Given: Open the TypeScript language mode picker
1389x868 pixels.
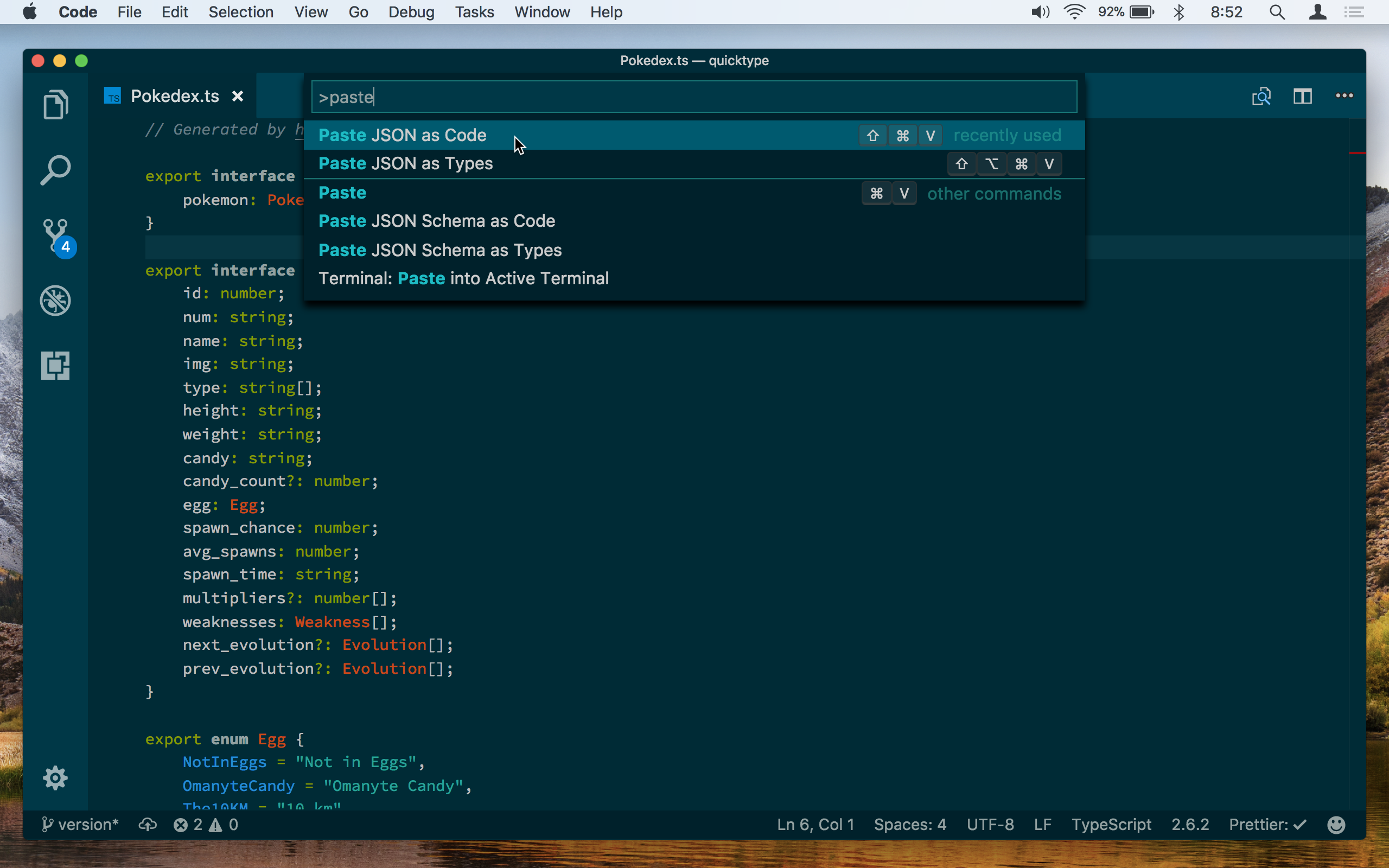Looking at the screenshot, I should click(x=1111, y=825).
